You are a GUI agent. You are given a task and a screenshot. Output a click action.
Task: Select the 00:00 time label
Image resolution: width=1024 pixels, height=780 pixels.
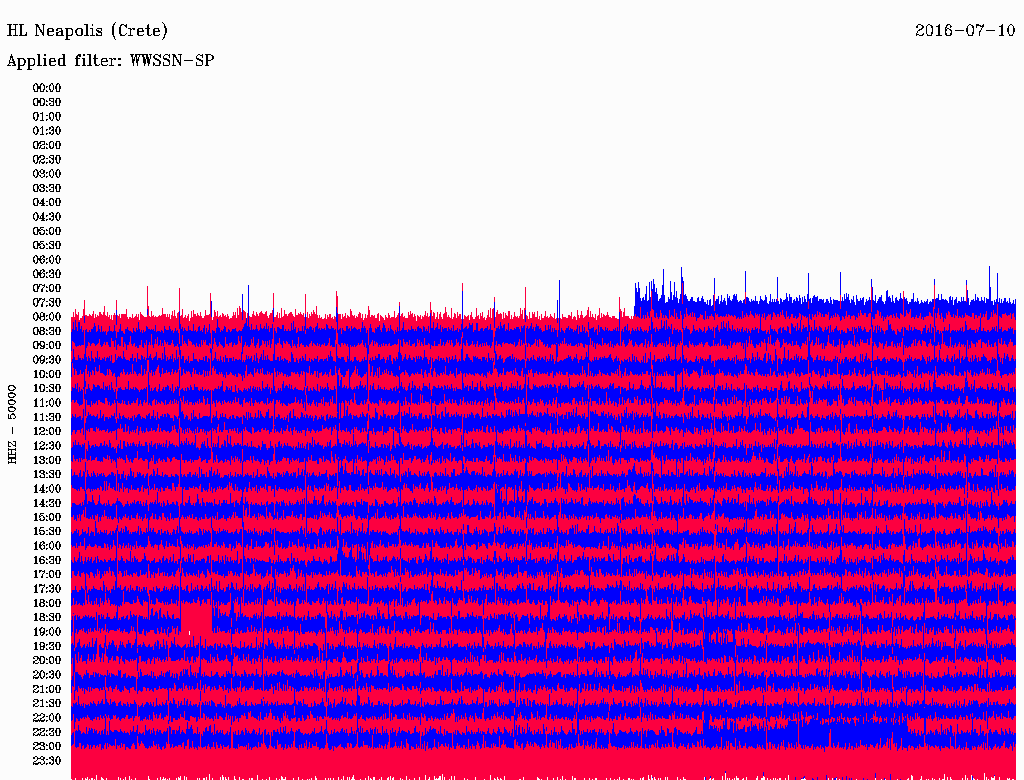(x=47, y=88)
